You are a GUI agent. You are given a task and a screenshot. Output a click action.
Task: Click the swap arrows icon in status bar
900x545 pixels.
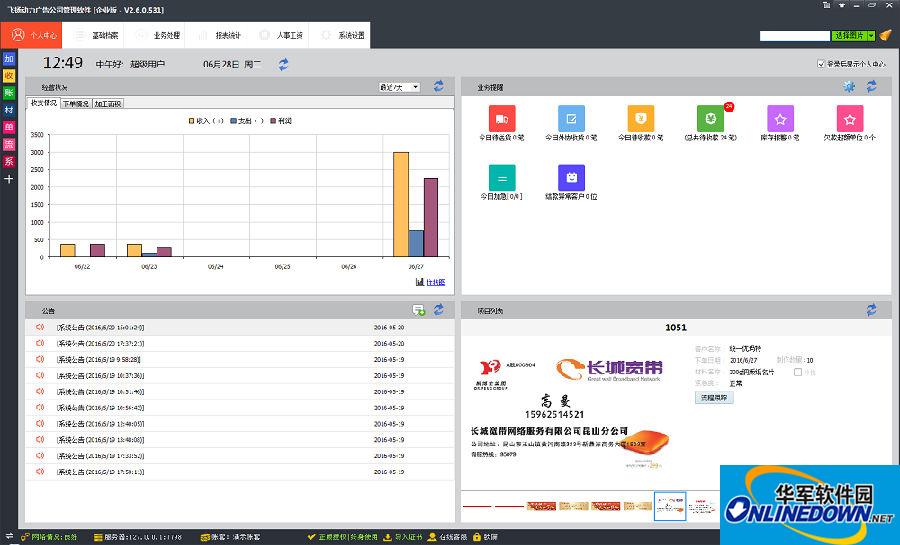(x=9, y=536)
